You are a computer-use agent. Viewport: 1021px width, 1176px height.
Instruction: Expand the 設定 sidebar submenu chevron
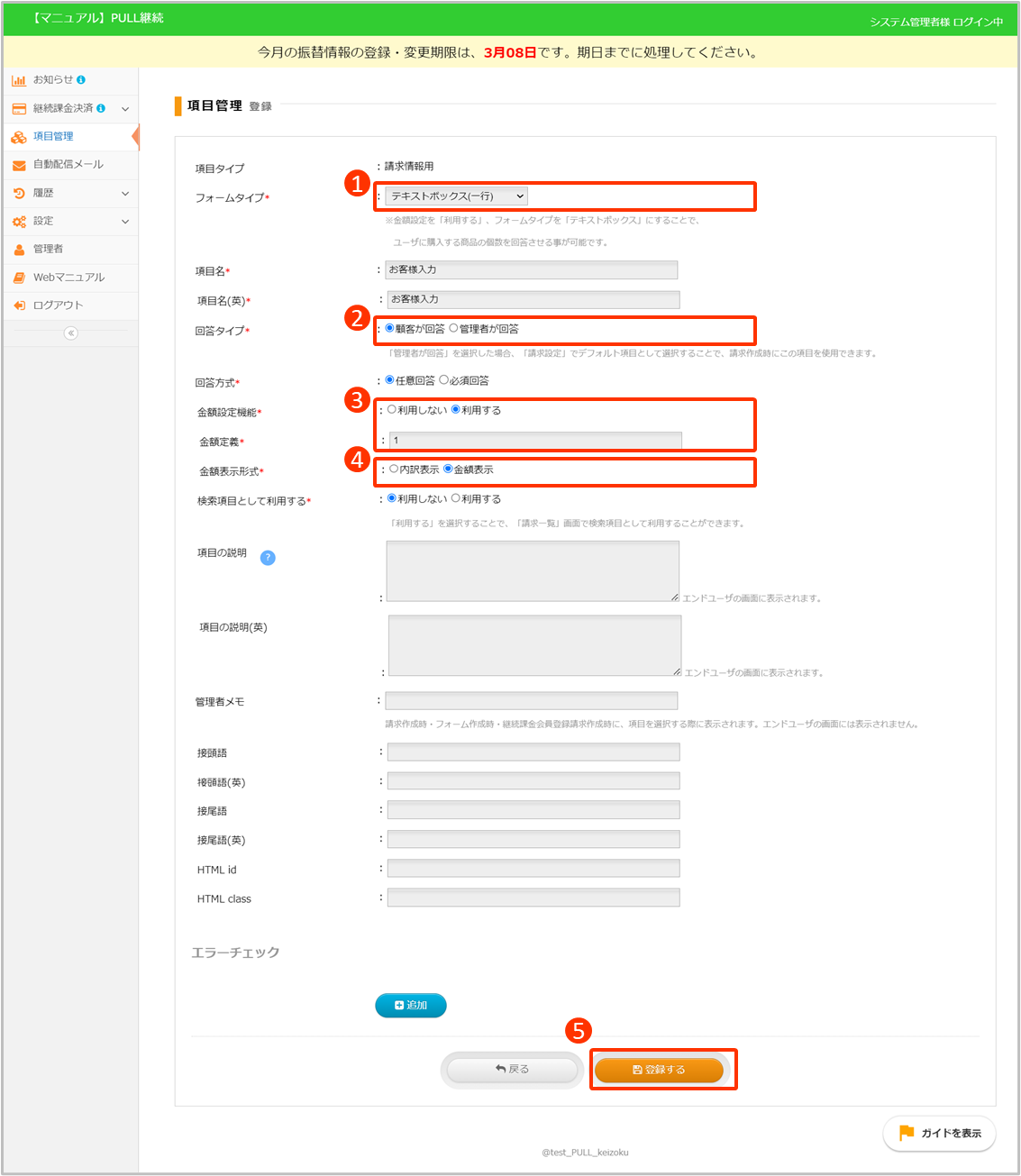pos(125,222)
